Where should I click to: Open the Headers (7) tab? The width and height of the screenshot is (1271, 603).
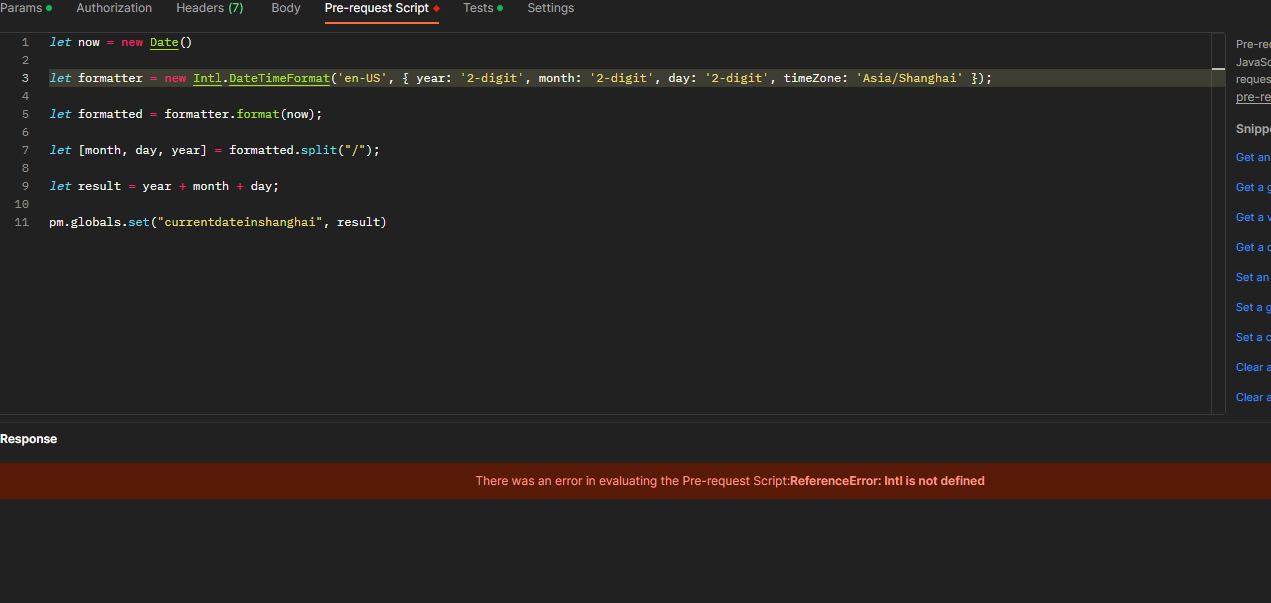click(x=209, y=8)
